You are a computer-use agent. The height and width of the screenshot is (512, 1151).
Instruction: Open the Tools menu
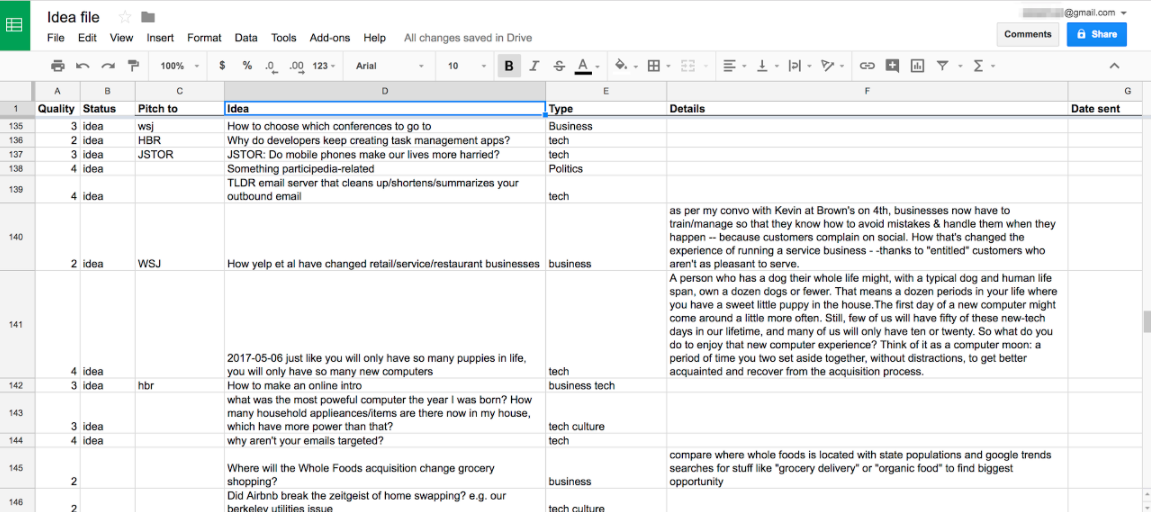pos(283,37)
